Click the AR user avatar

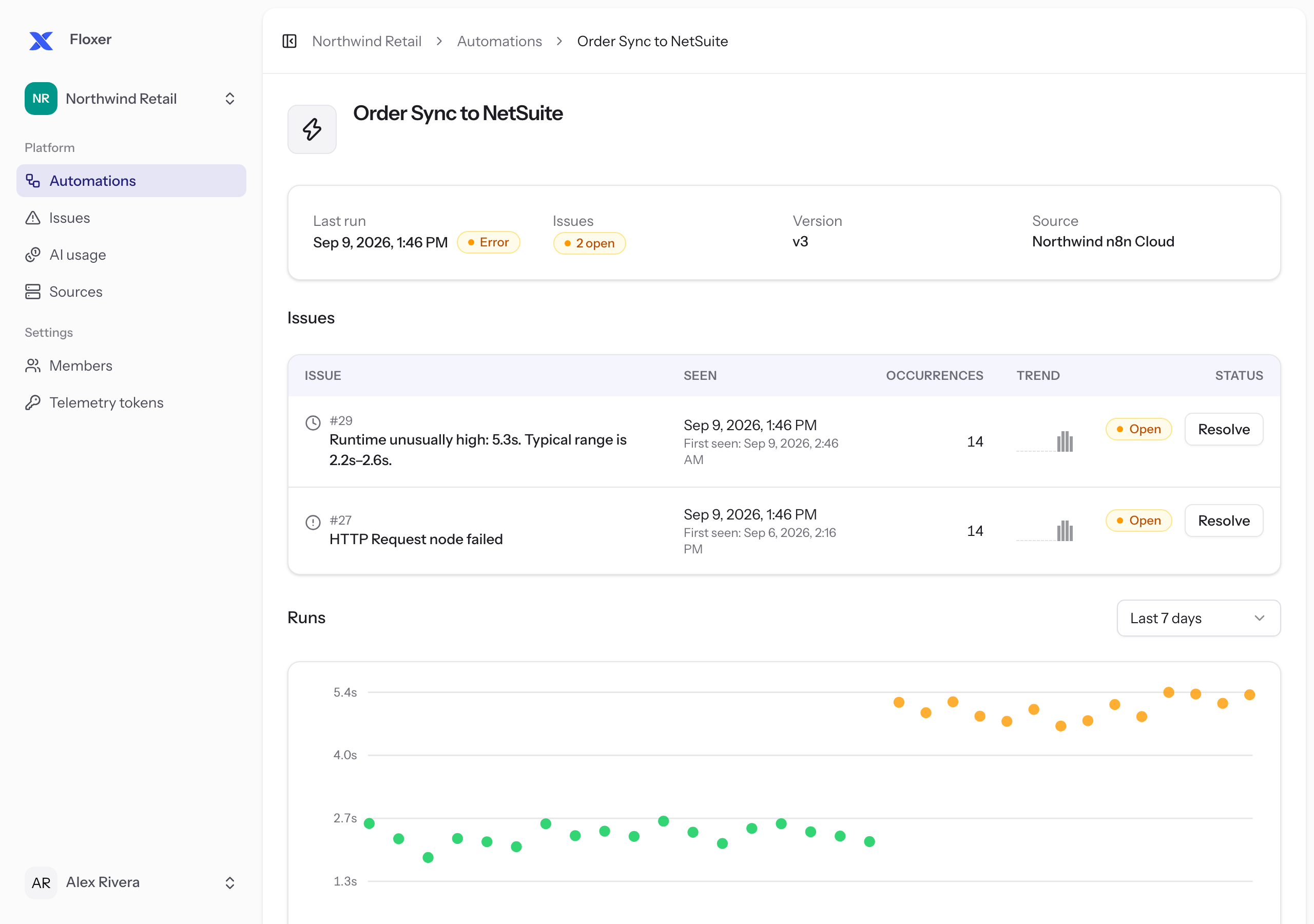41,882
